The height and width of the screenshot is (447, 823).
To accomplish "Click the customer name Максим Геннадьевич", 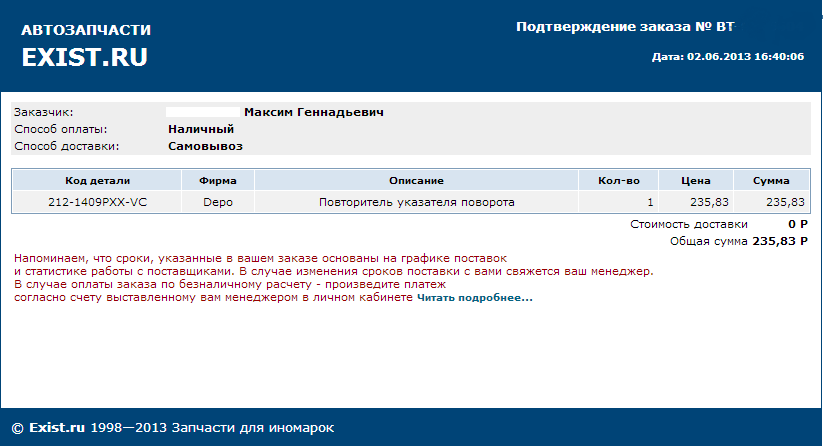I will (314, 112).
